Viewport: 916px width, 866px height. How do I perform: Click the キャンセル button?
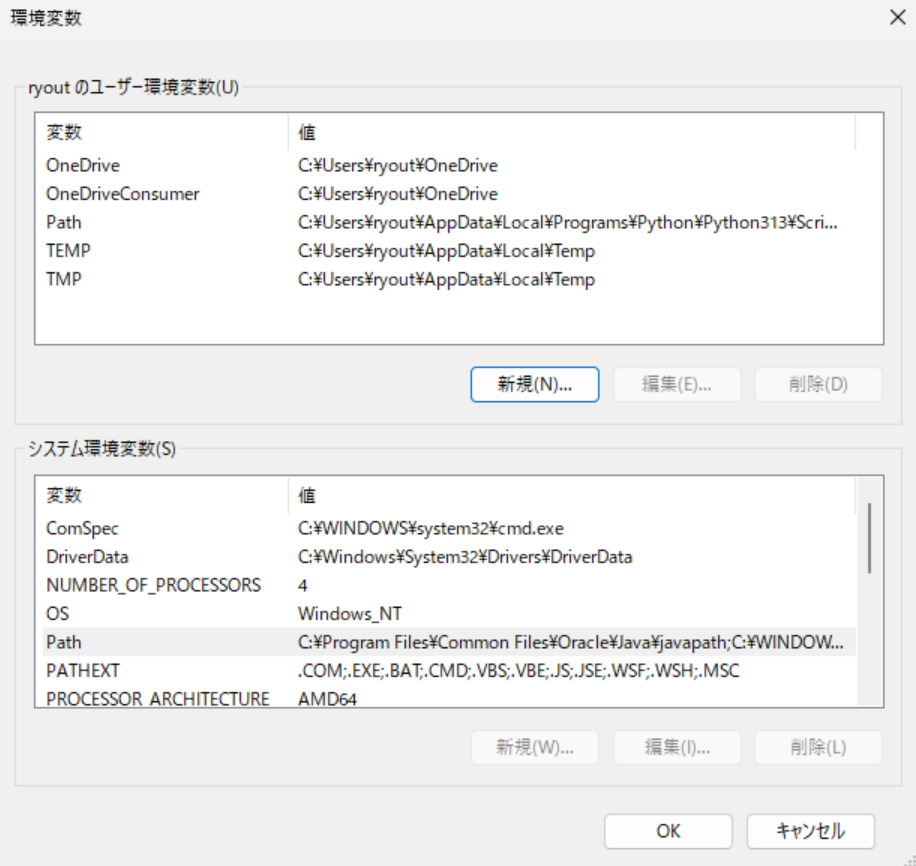[x=811, y=831]
